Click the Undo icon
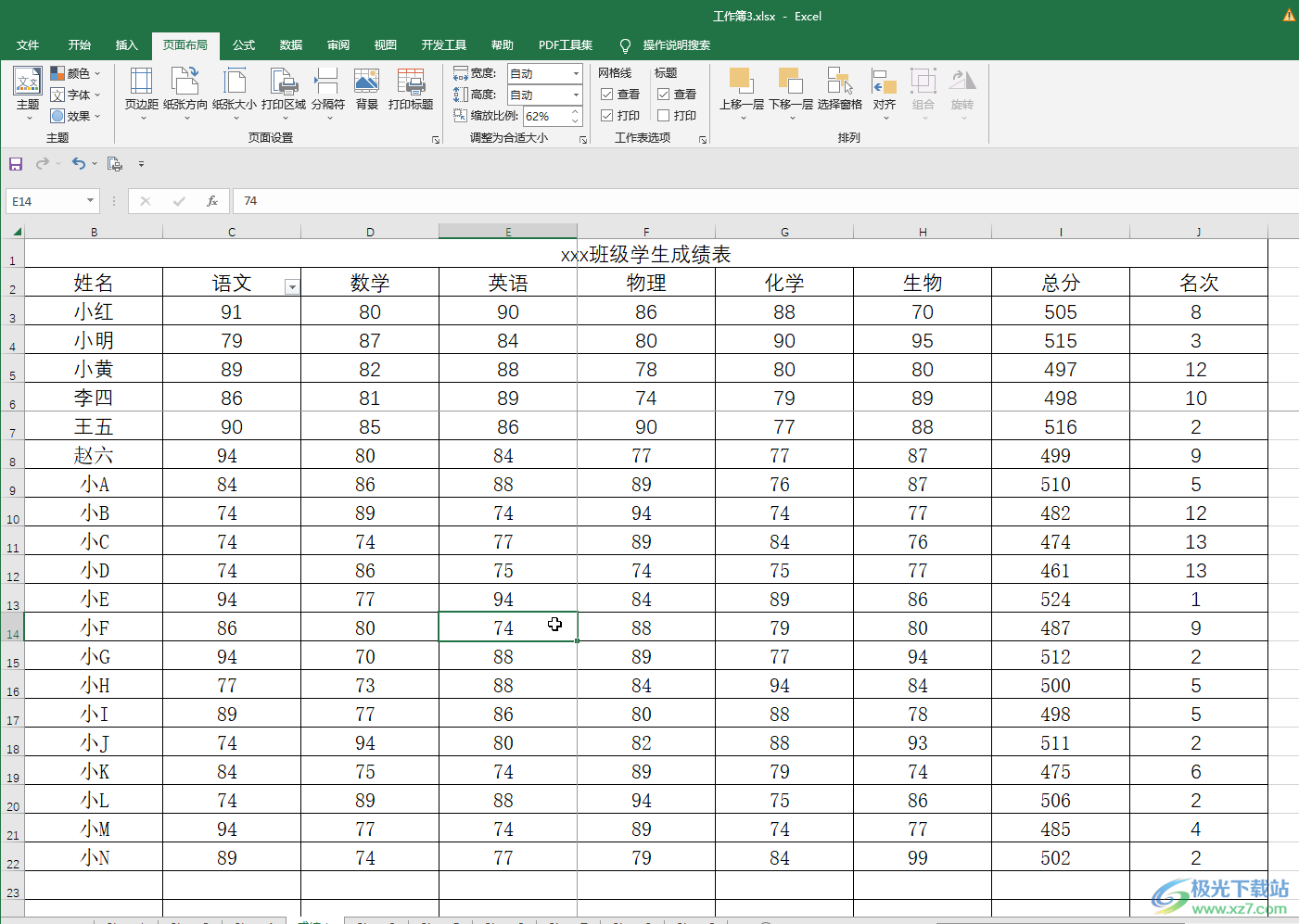The height and width of the screenshot is (924, 1299). click(x=79, y=164)
